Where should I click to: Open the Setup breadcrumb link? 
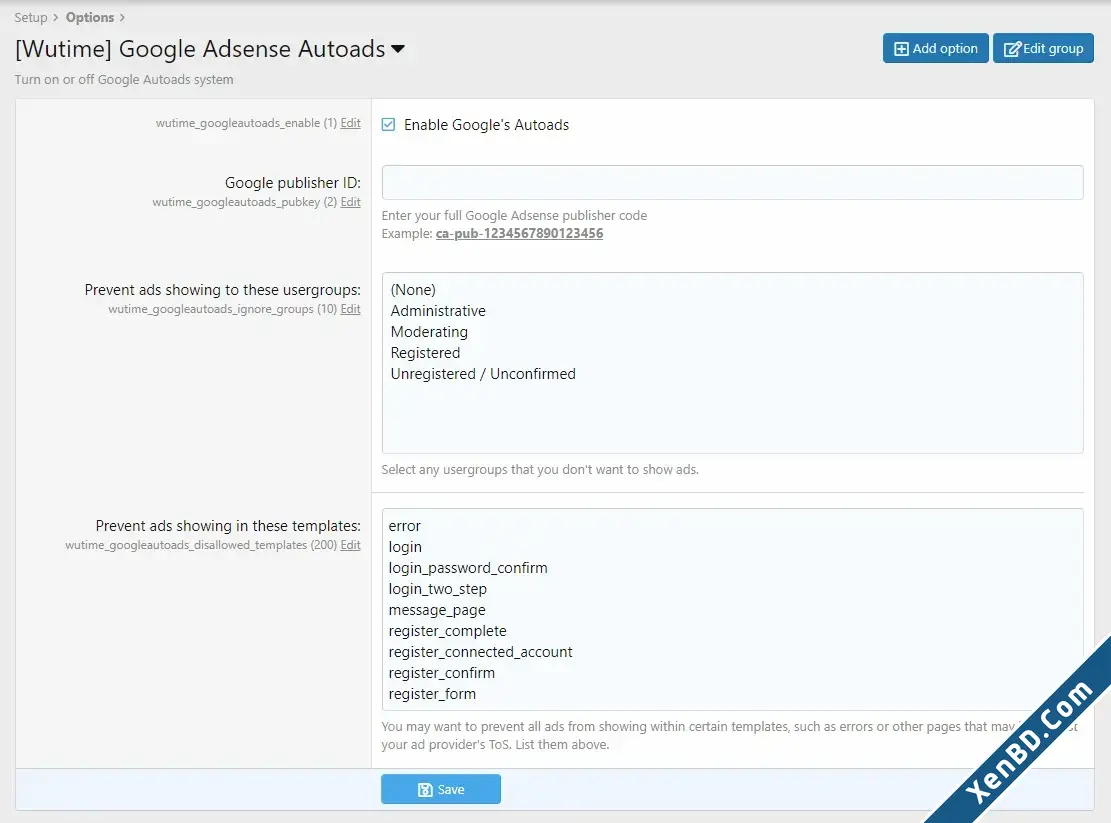click(30, 17)
